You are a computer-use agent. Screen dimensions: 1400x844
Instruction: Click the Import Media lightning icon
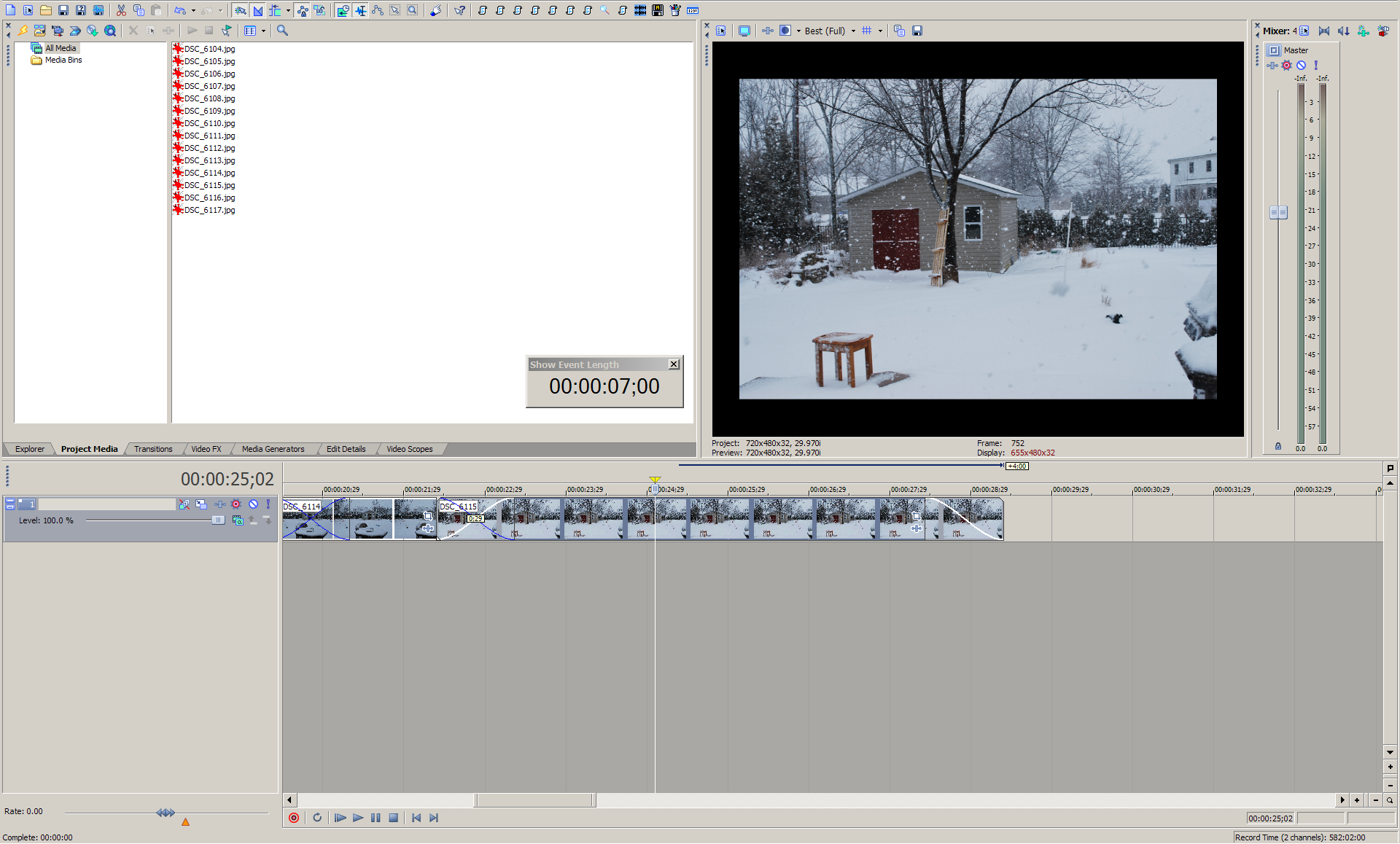[23, 31]
